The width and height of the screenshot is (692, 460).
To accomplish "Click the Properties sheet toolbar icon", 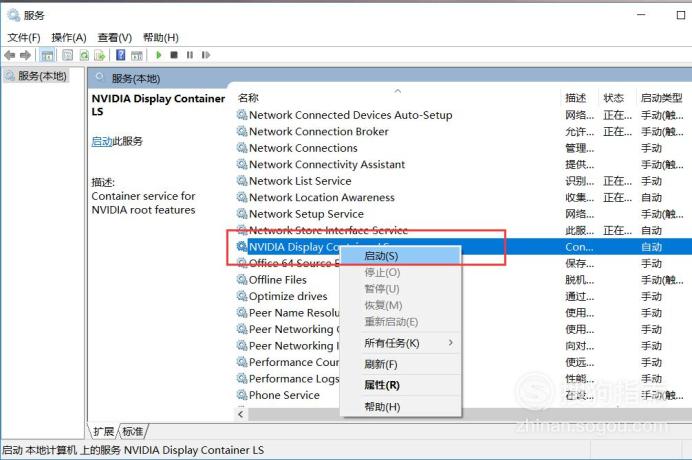I will tap(68, 55).
